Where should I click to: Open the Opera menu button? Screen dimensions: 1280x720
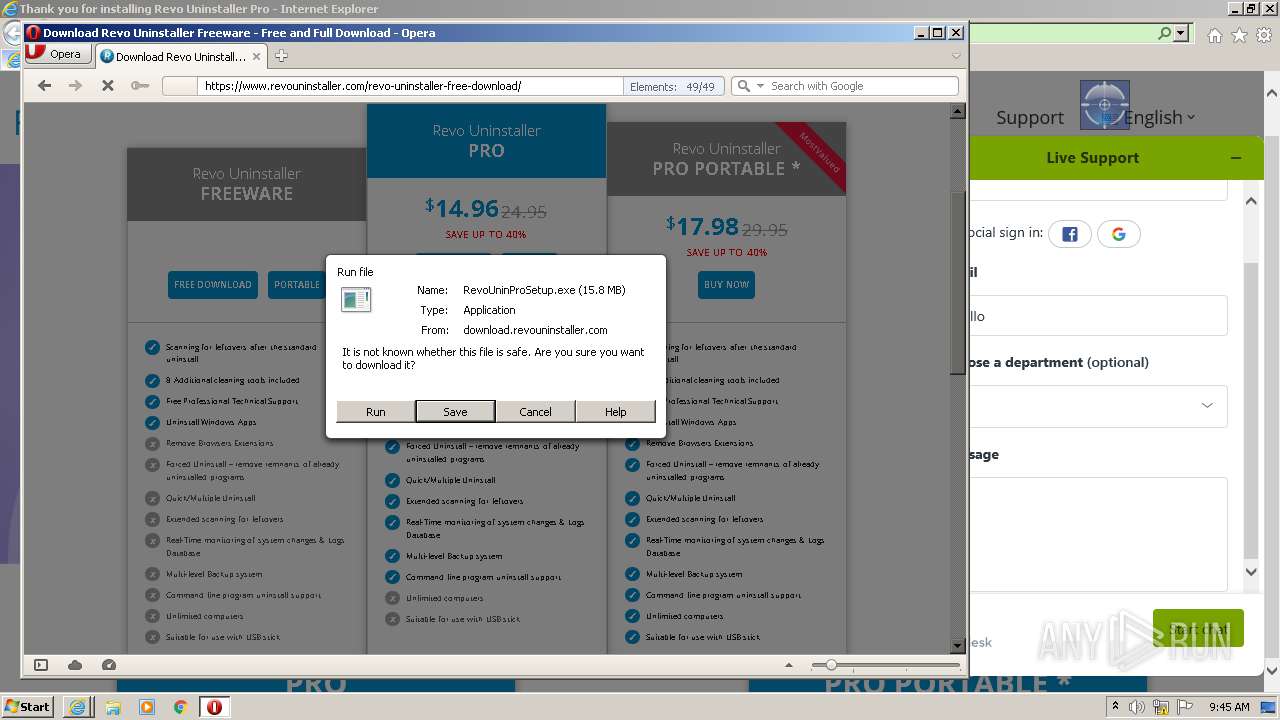point(59,54)
